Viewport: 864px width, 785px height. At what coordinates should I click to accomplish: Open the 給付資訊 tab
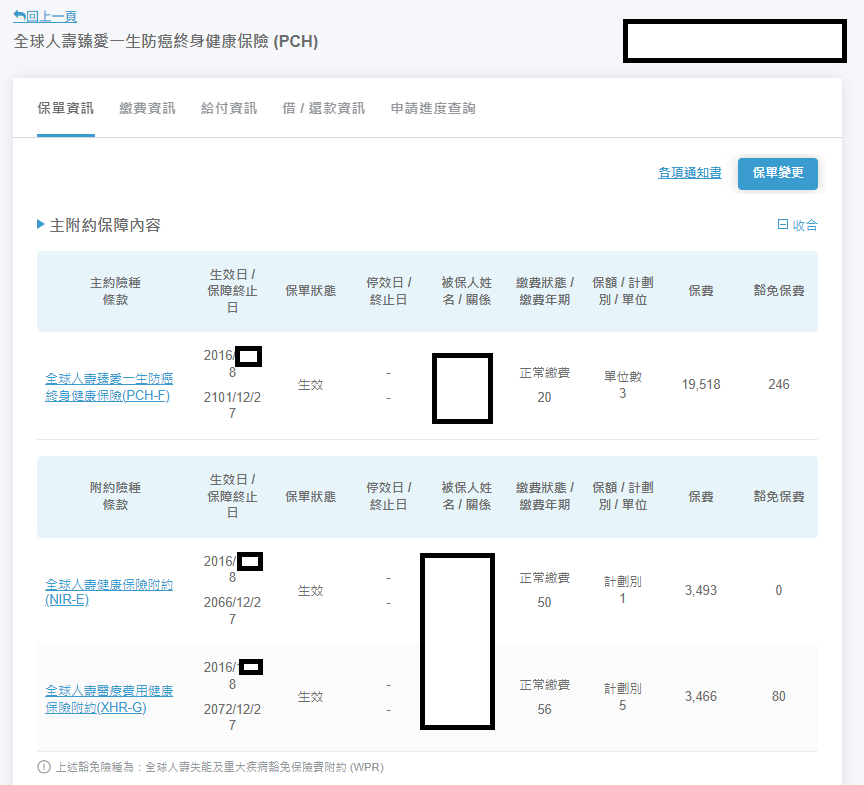(229, 108)
